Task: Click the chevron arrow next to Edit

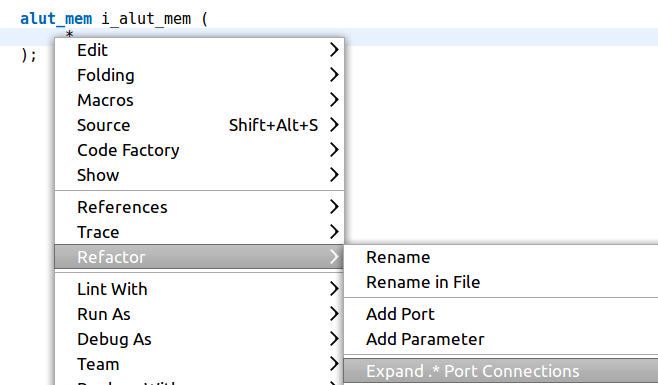Action: 334,50
